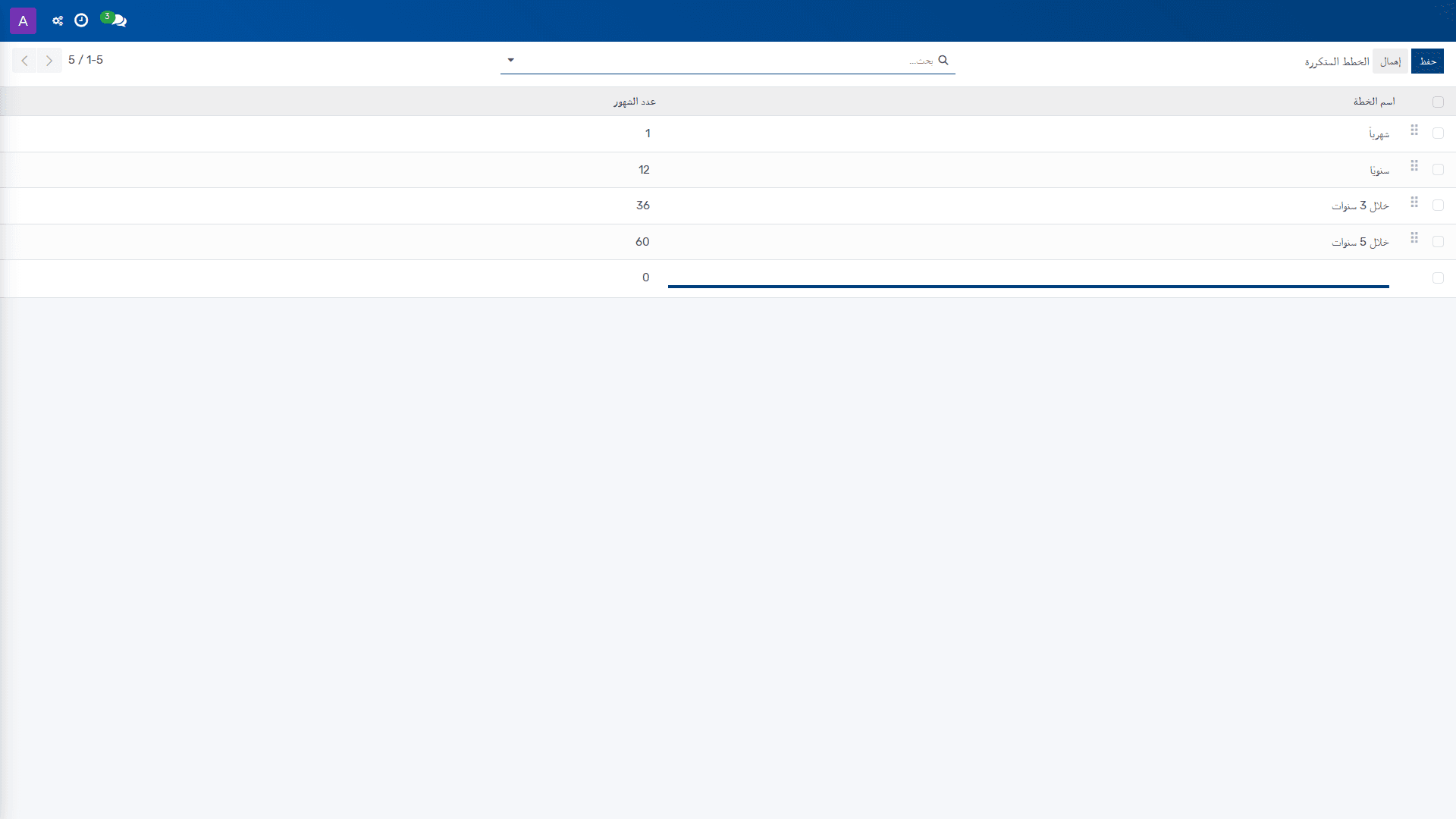Screen dimensions: 1456x819
Task: Click the إهمال discard button
Action: pos(1390,61)
